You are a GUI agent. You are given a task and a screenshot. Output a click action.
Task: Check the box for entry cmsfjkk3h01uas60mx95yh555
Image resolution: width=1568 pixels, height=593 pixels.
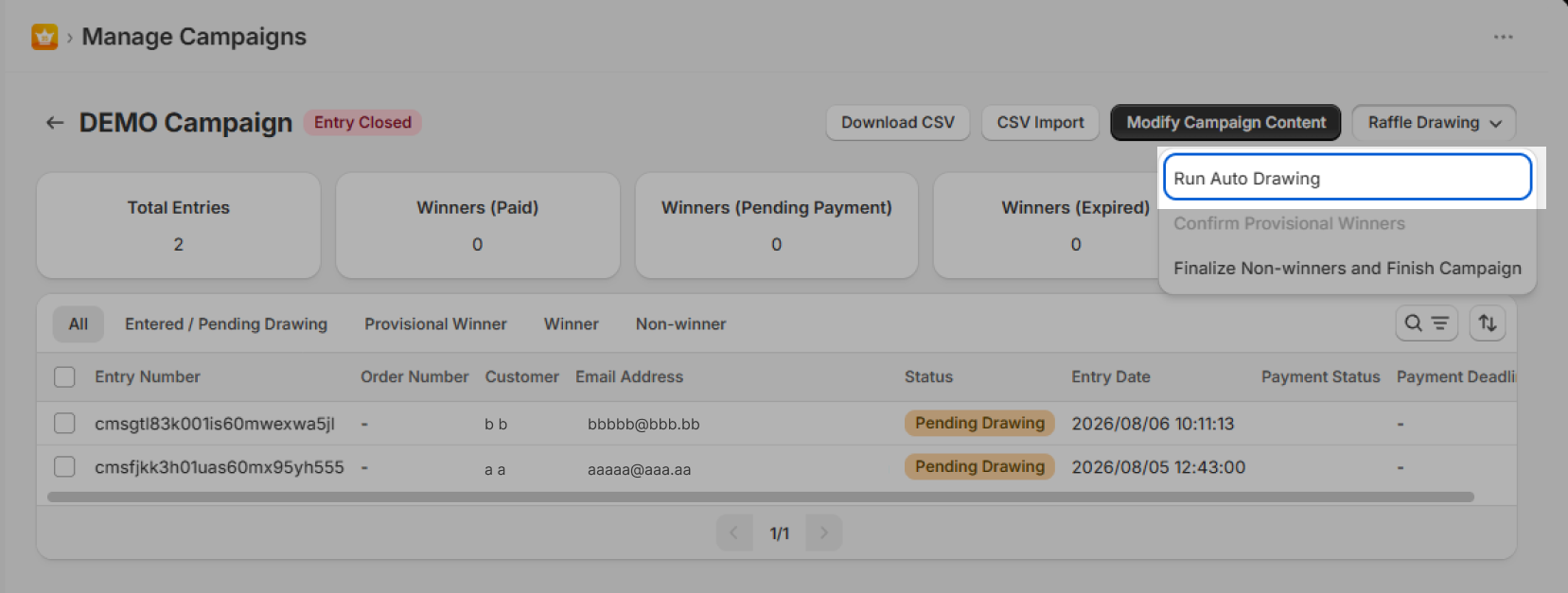[x=64, y=466]
